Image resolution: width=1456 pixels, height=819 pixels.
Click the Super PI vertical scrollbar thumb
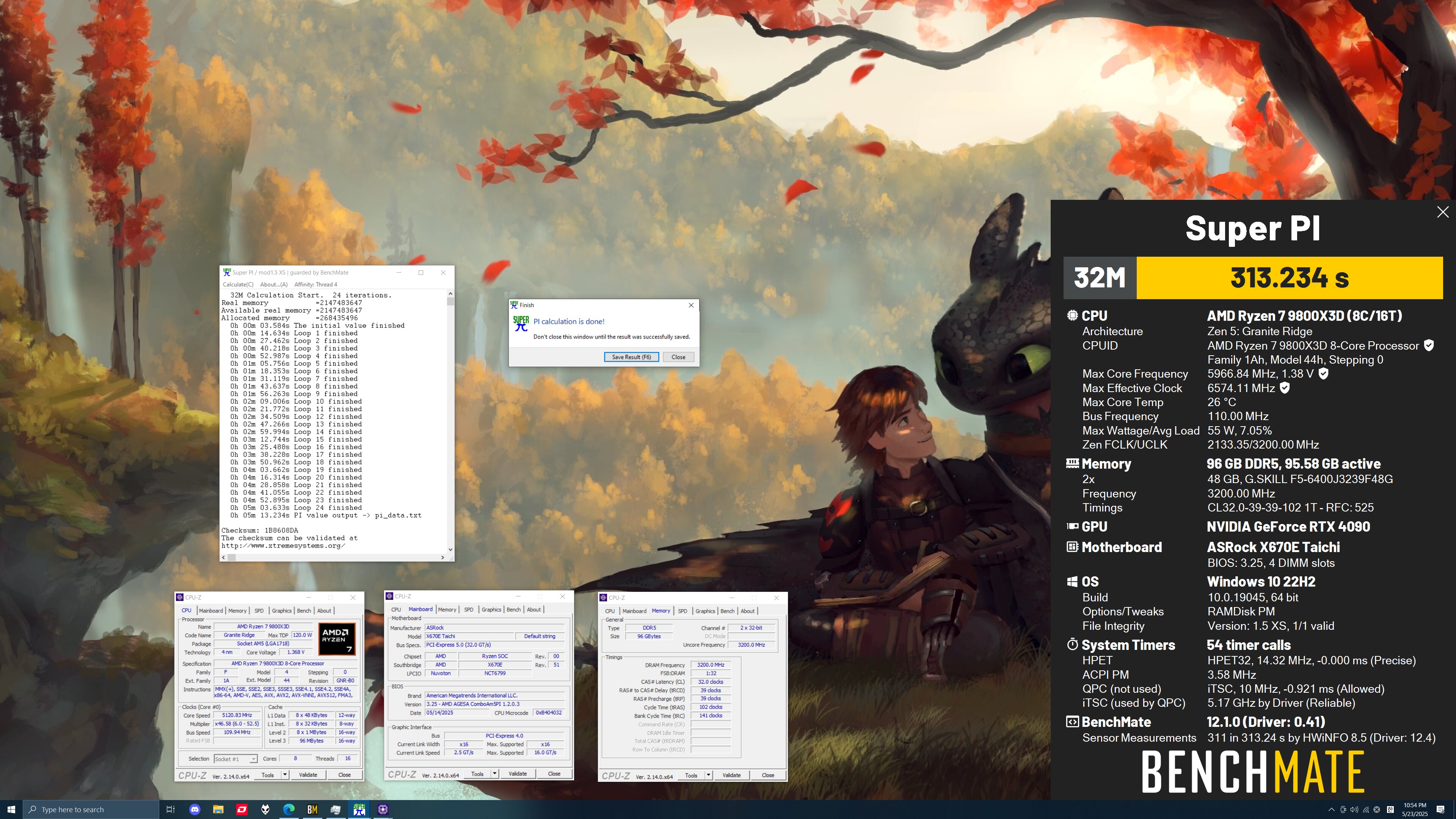click(x=450, y=301)
